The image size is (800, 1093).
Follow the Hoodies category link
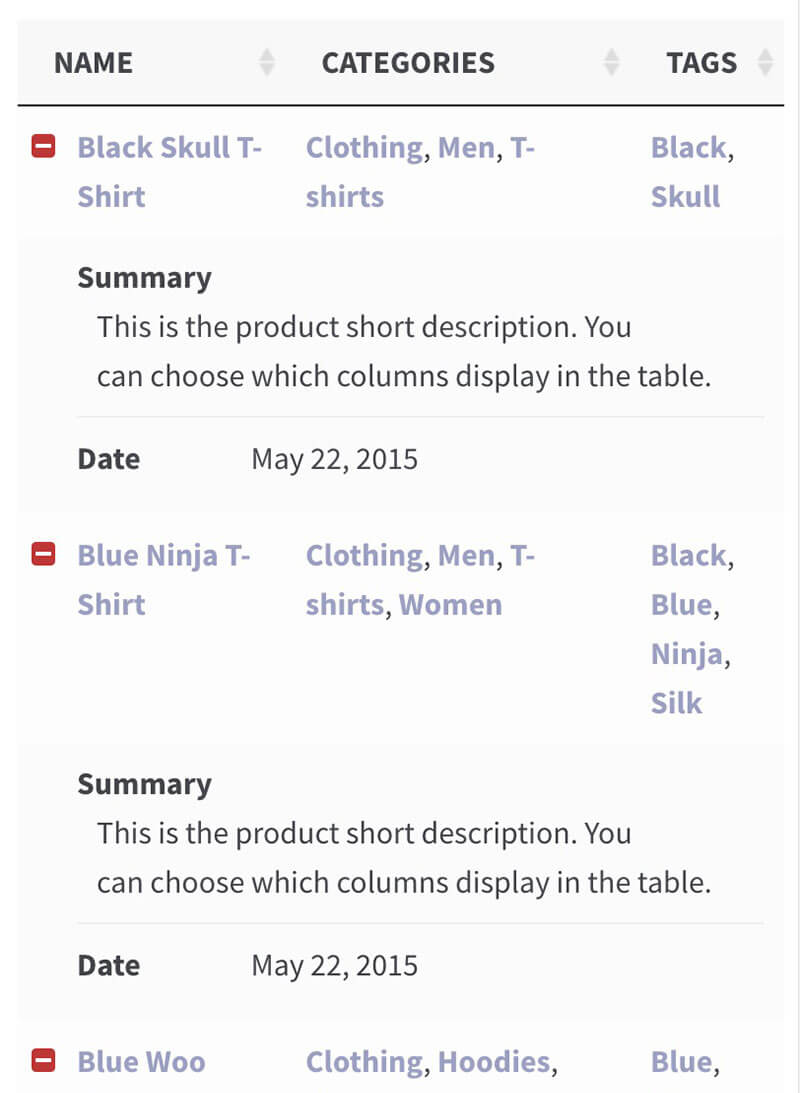point(494,1062)
